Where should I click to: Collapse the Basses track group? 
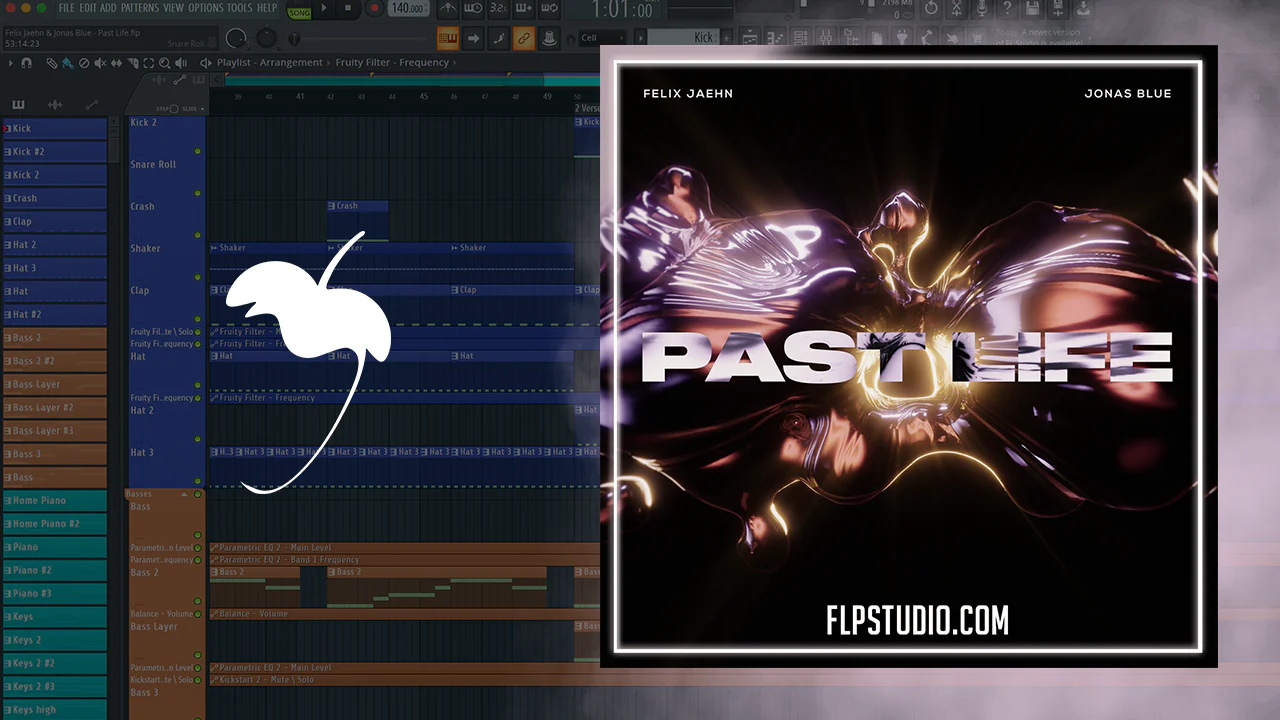coord(184,494)
